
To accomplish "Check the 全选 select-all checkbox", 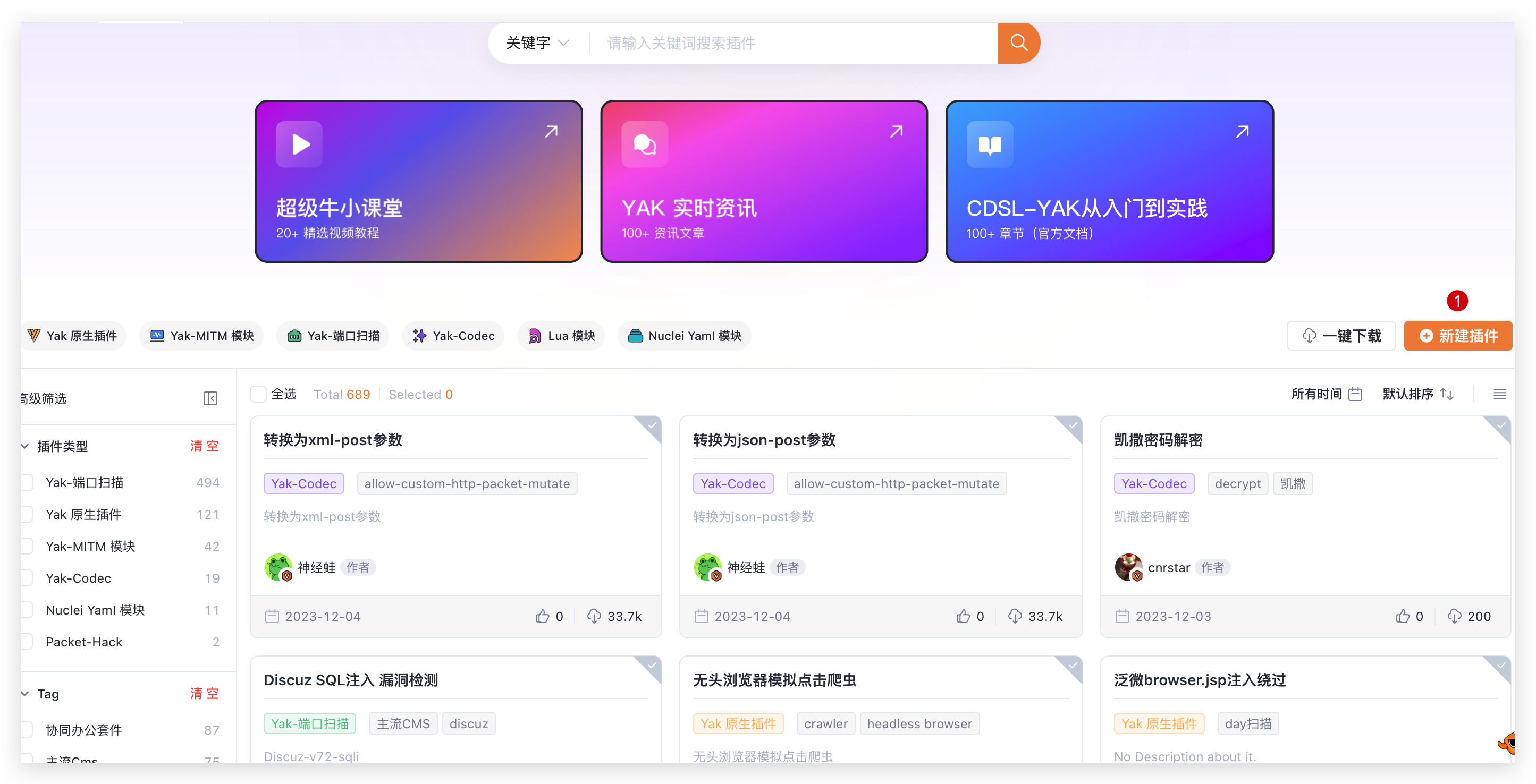I will pos(258,394).
